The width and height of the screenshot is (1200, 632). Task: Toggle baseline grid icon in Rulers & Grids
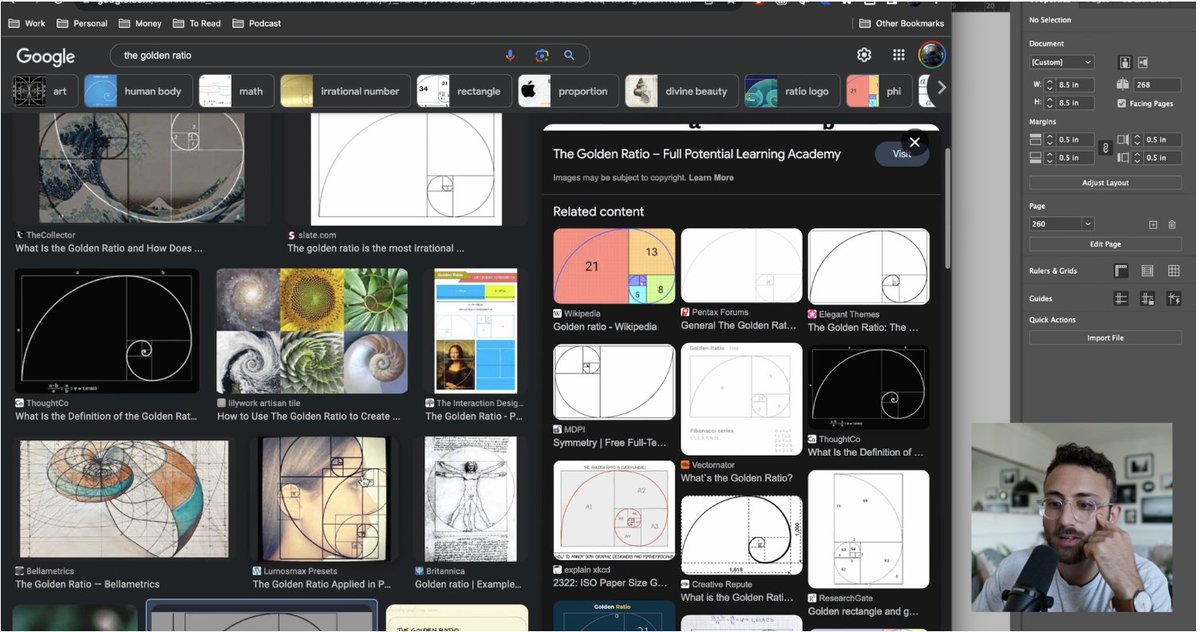click(1147, 271)
